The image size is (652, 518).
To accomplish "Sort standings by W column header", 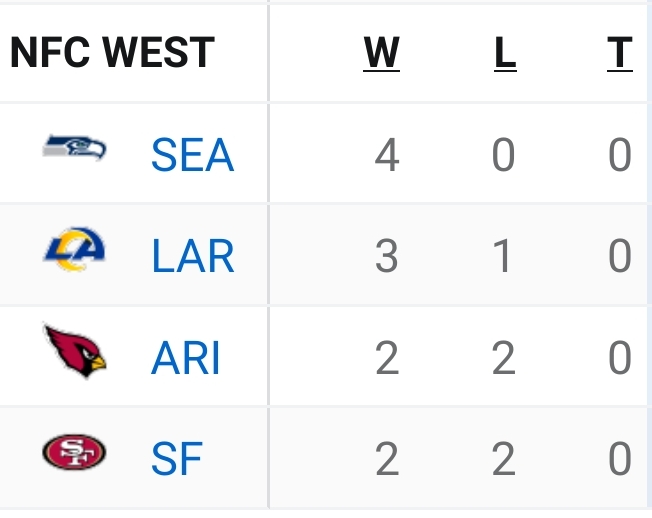I will click(381, 53).
